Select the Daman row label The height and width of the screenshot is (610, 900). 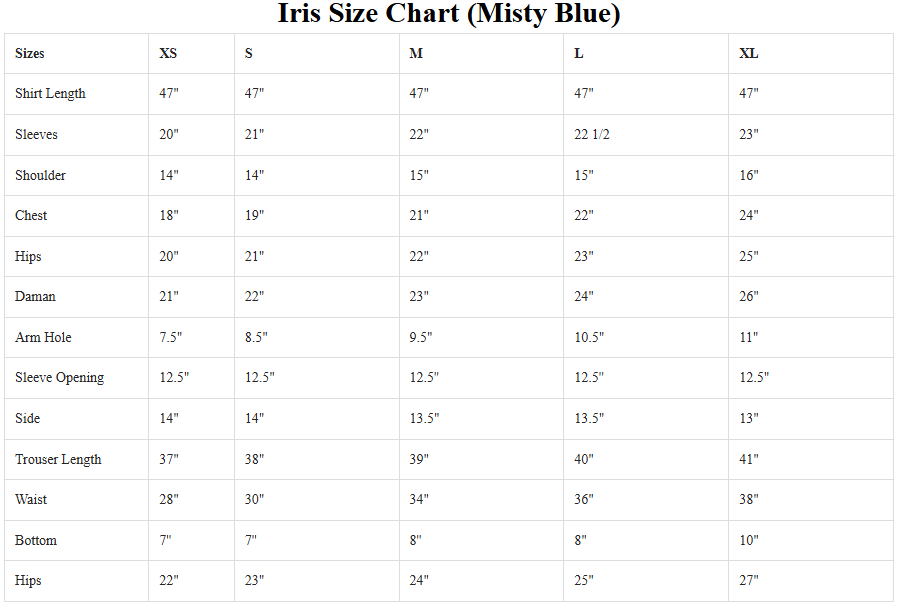35,297
